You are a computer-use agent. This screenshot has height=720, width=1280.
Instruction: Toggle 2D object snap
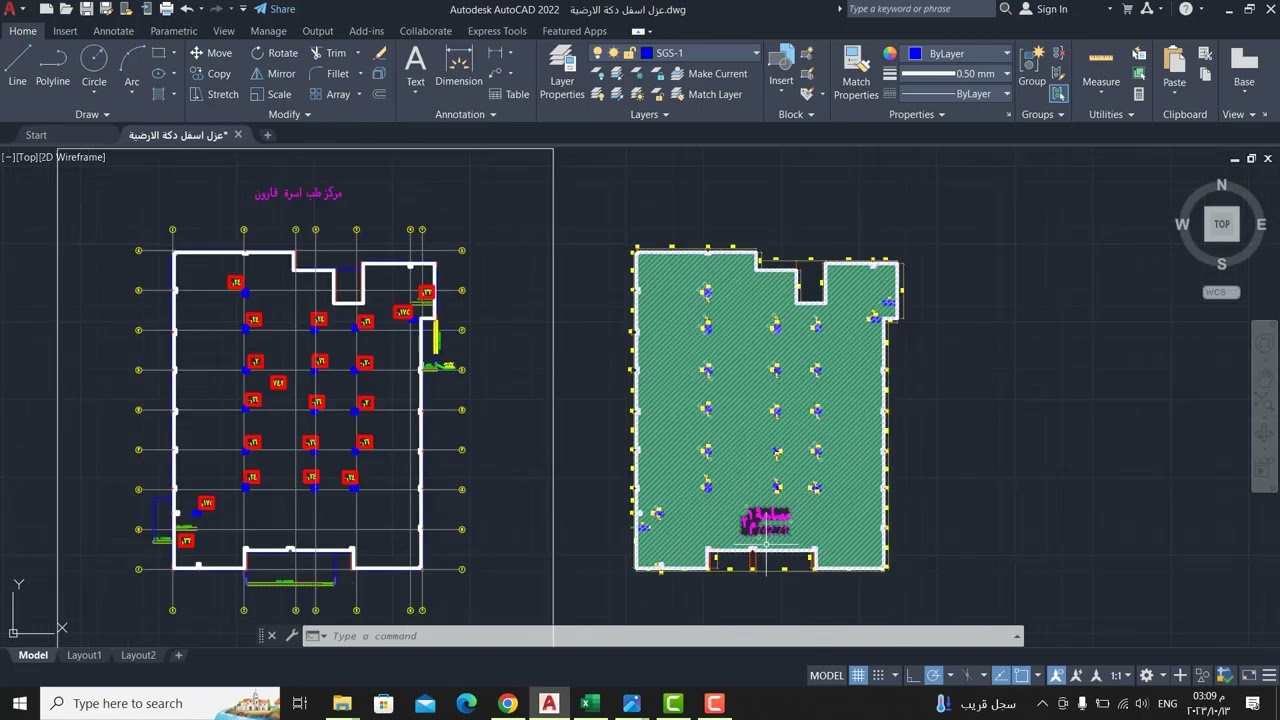tap(1021, 675)
